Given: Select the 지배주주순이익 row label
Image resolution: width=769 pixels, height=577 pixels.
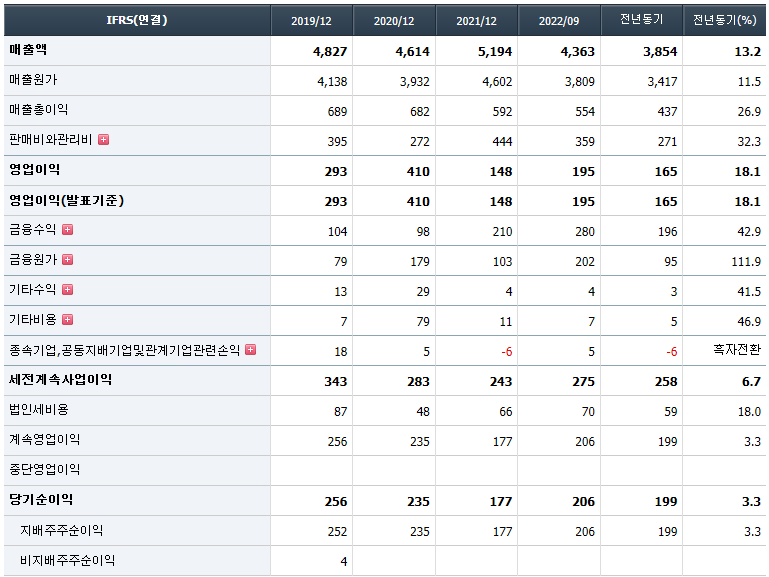Looking at the screenshot, I should pos(61,530).
